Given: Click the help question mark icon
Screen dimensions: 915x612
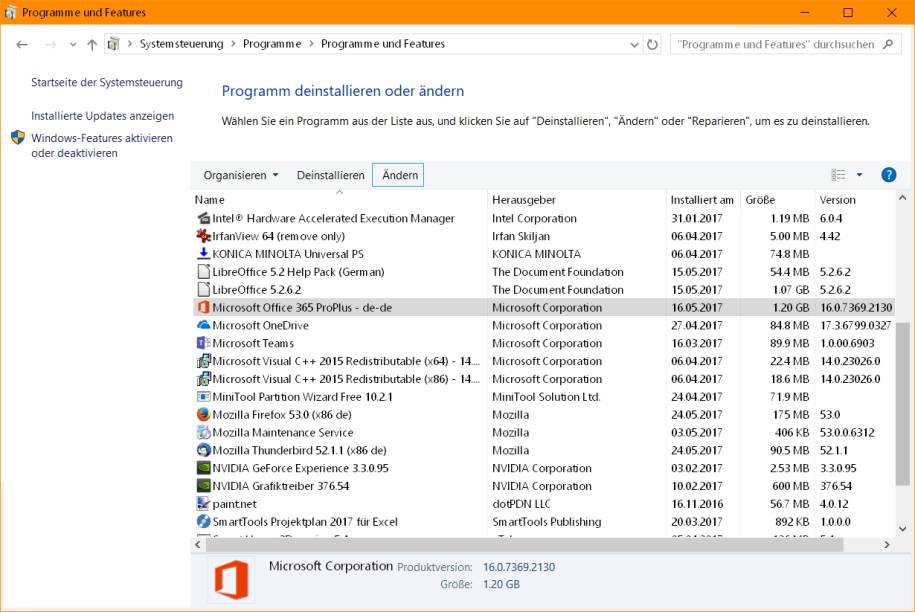Looking at the screenshot, I should [x=888, y=175].
